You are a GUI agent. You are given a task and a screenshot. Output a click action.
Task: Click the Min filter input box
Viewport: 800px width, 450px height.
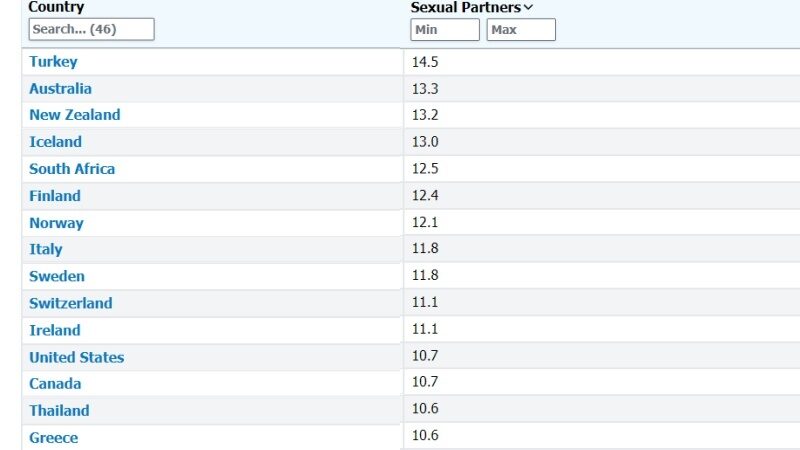tap(445, 30)
